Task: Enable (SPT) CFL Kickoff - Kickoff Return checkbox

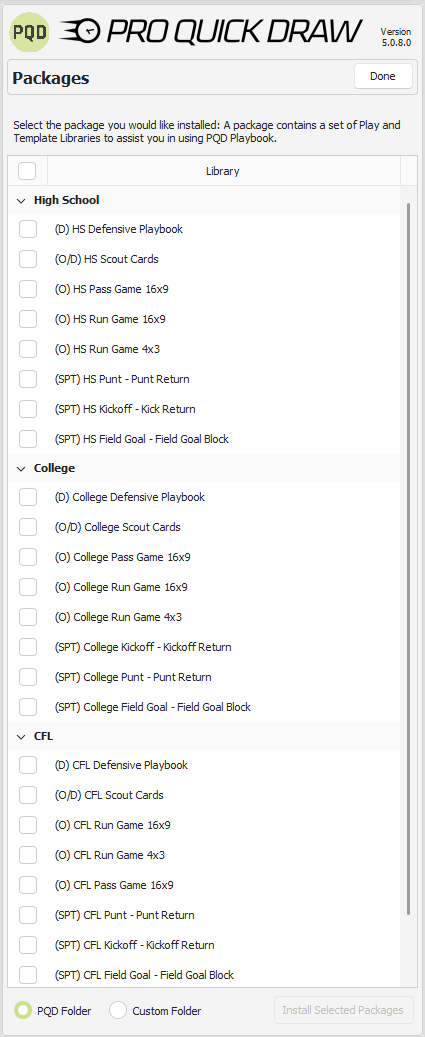Action: 28,945
